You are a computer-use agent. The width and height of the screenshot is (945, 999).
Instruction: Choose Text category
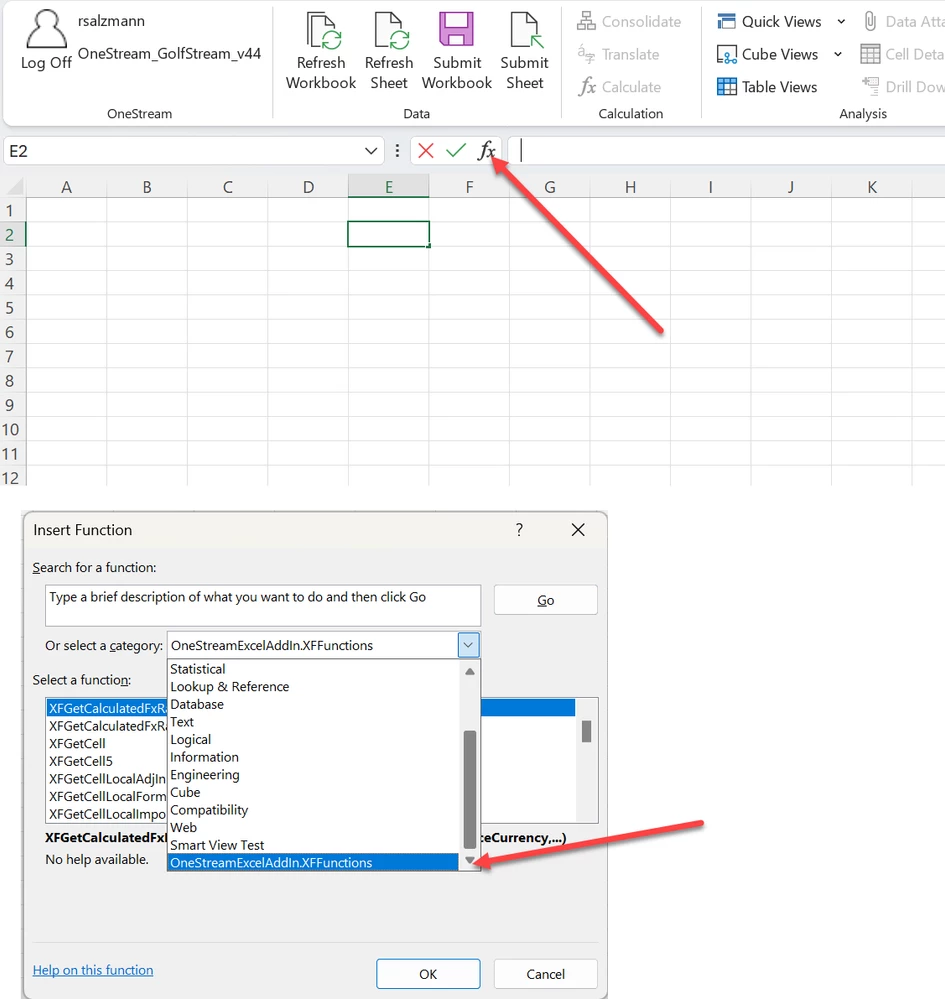(x=313, y=722)
